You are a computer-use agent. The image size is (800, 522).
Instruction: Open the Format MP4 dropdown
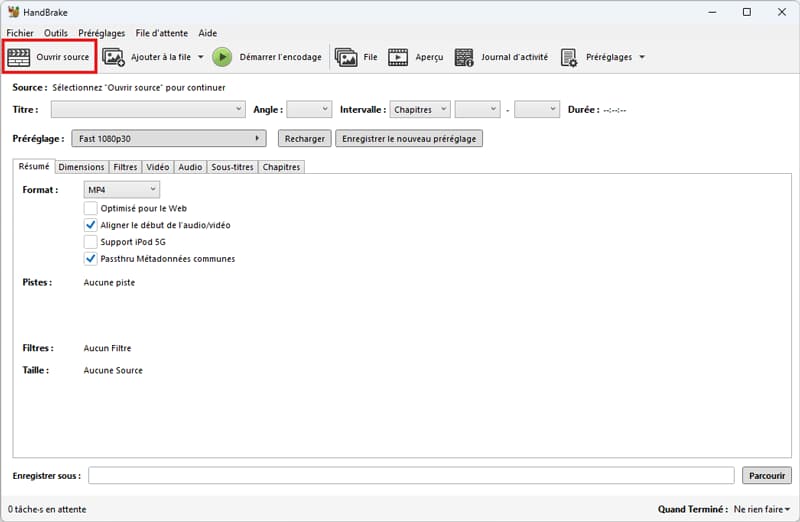(x=121, y=189)
